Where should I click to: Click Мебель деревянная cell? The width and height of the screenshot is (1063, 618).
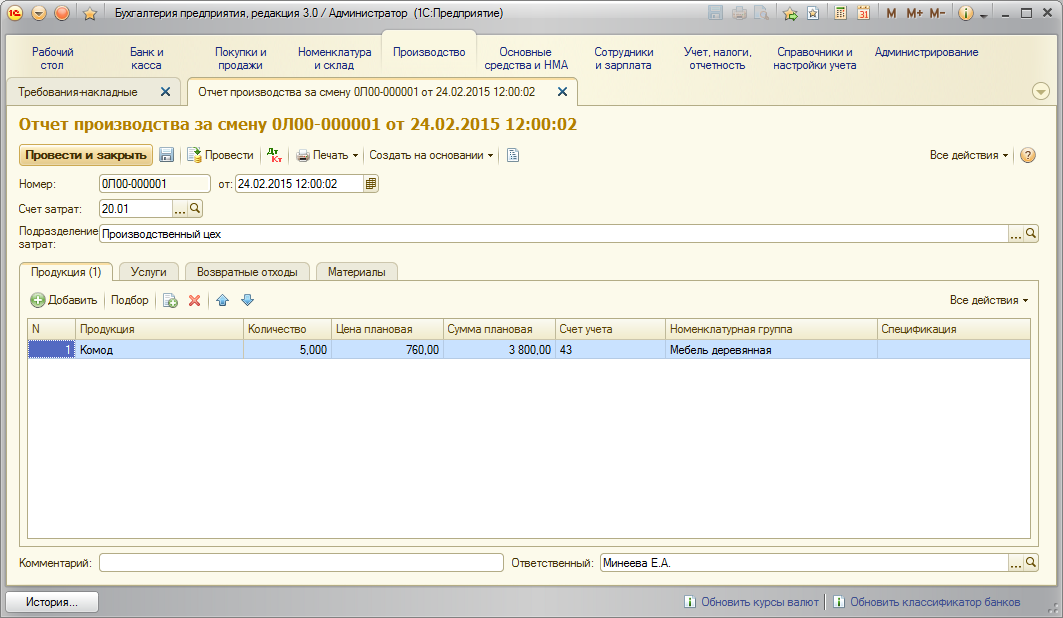tap(771, 350)
